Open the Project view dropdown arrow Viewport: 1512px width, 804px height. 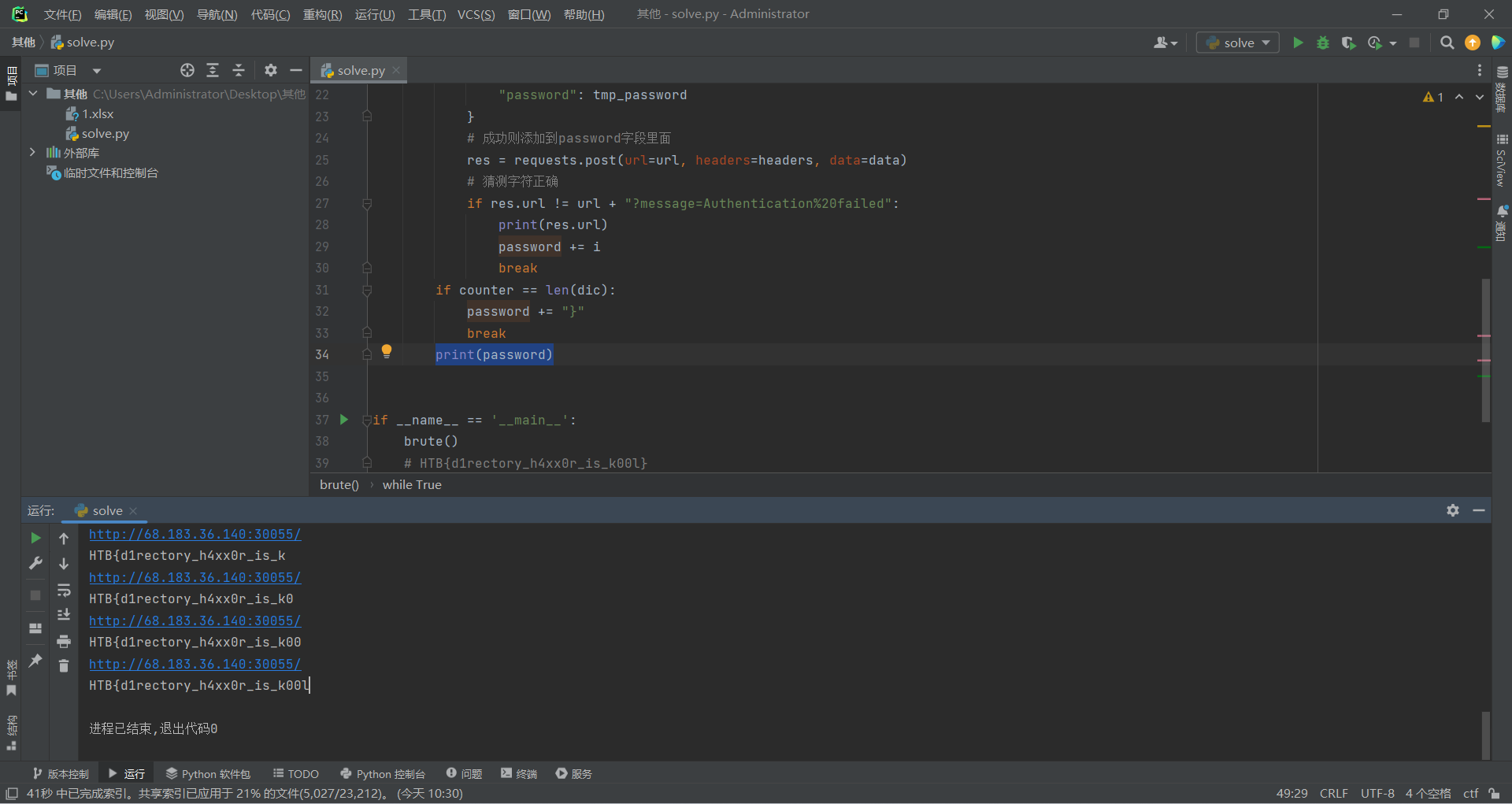click(97, 71)
